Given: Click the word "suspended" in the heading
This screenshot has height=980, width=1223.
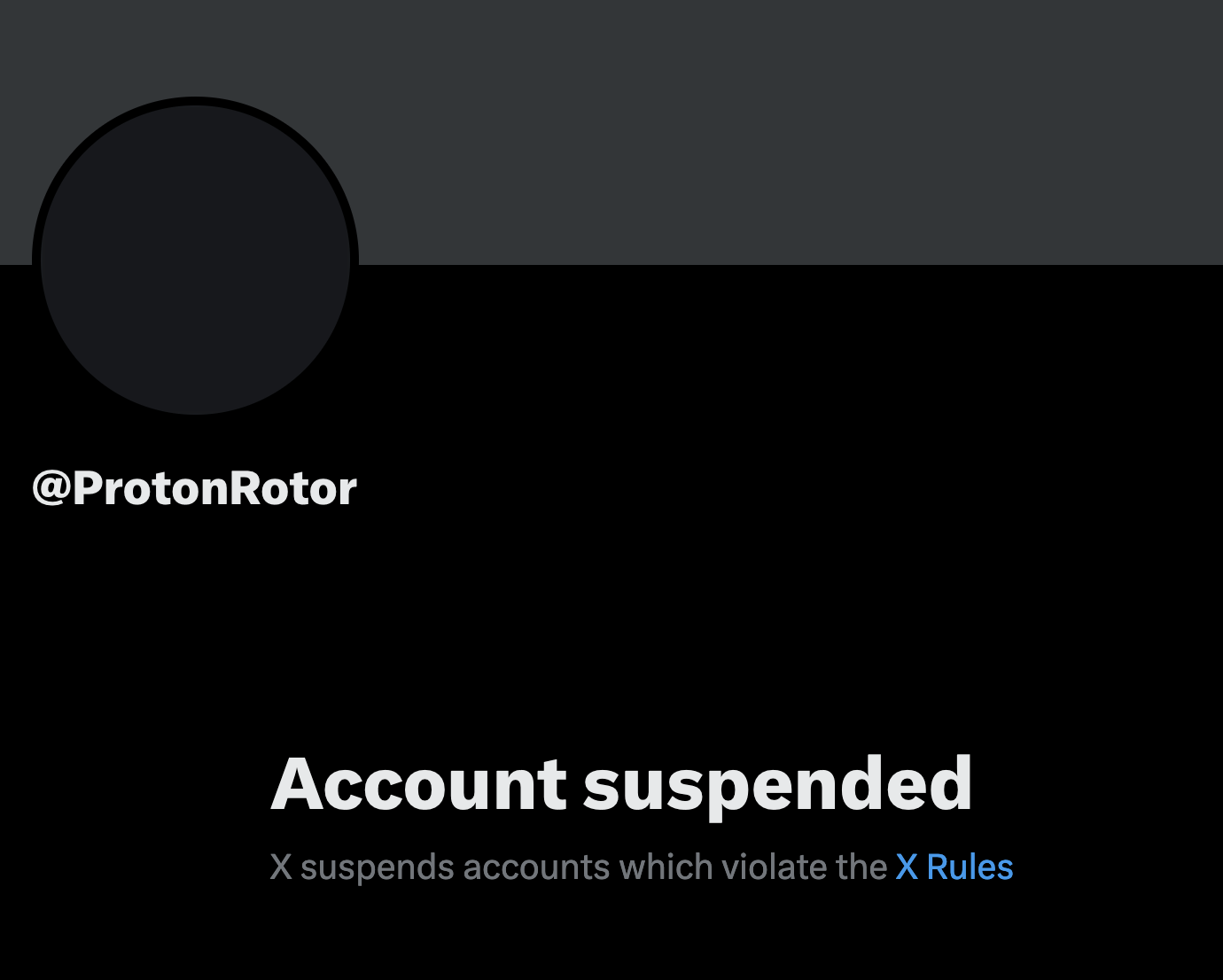Looking at the screenshot, I should tap(777, 784).
